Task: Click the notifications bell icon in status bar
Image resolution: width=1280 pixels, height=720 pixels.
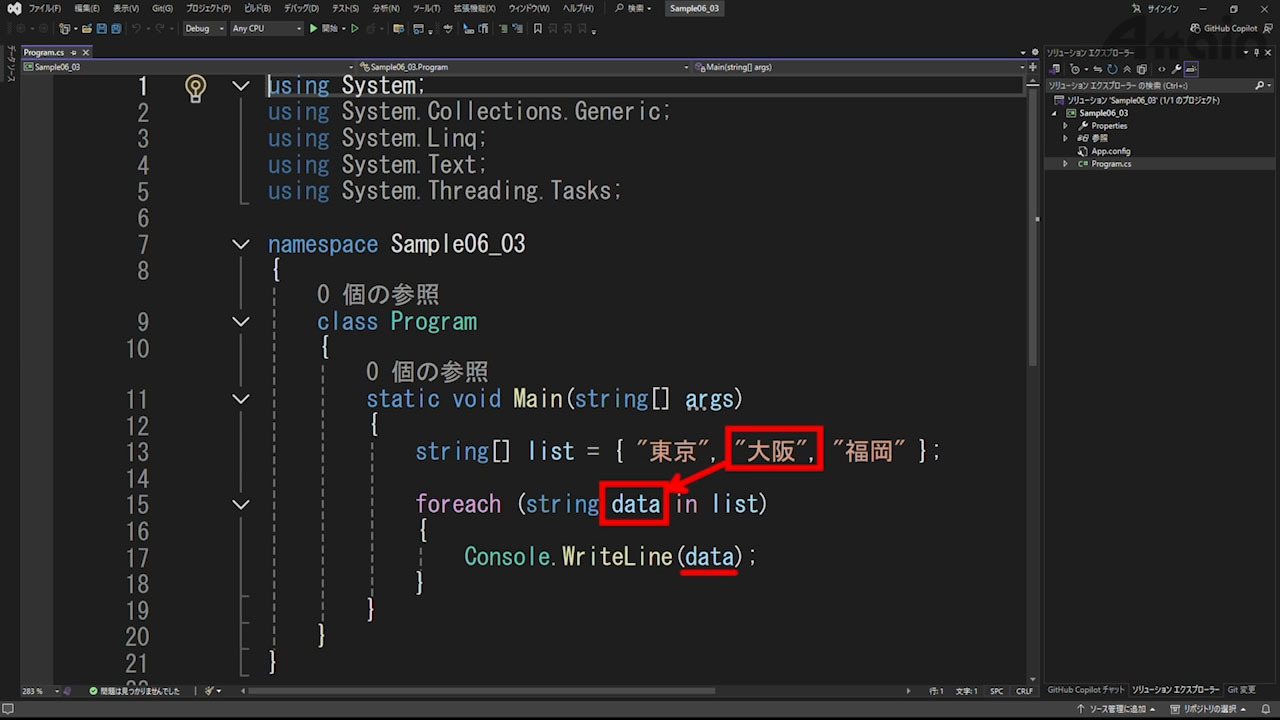Action: 1266,709
